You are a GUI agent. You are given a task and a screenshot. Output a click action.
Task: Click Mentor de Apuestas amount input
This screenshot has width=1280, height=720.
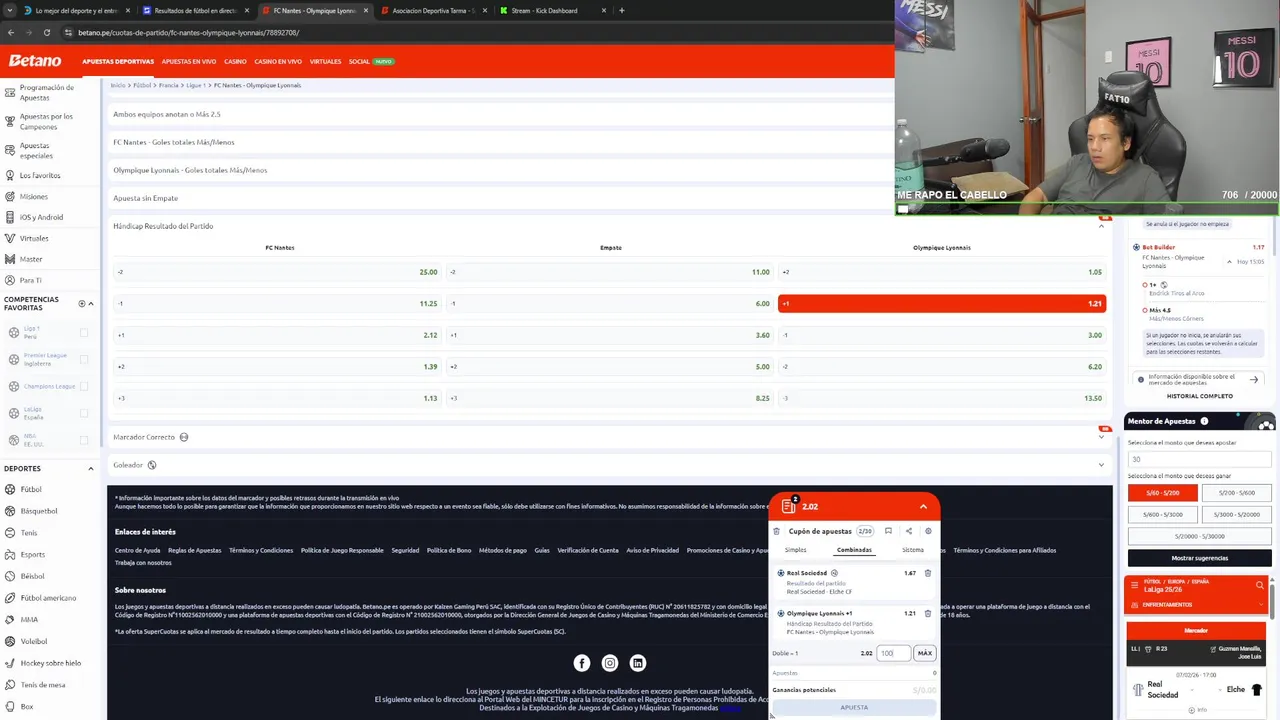tap(1200, 459)
